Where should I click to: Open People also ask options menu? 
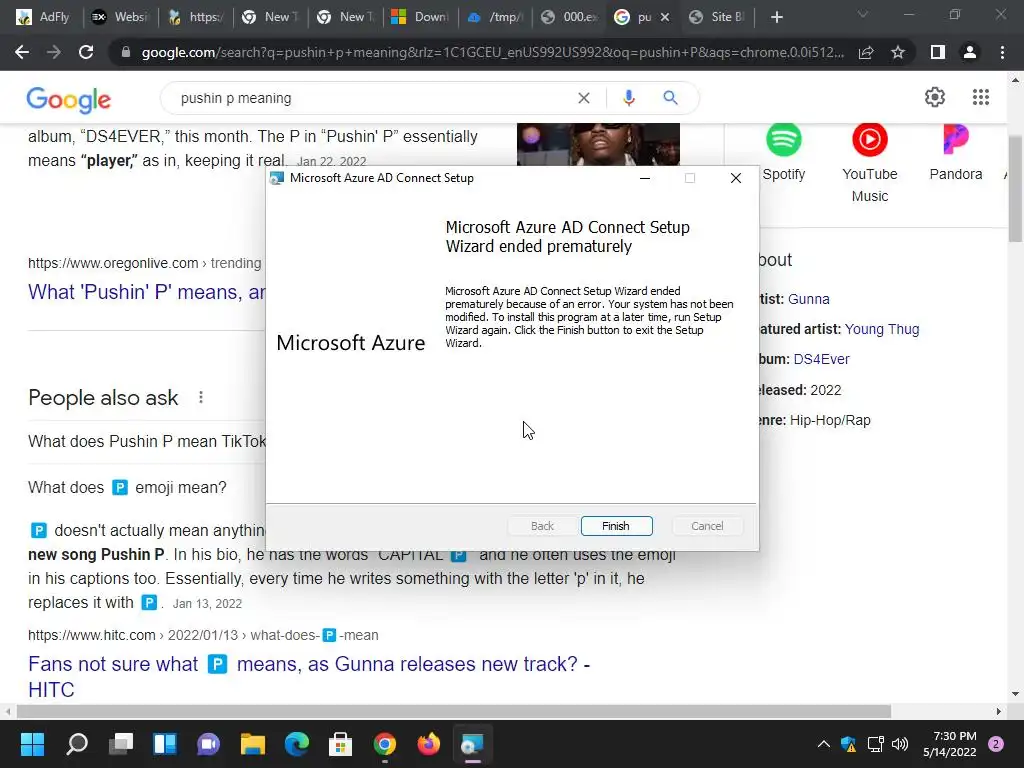pos(200,397)
